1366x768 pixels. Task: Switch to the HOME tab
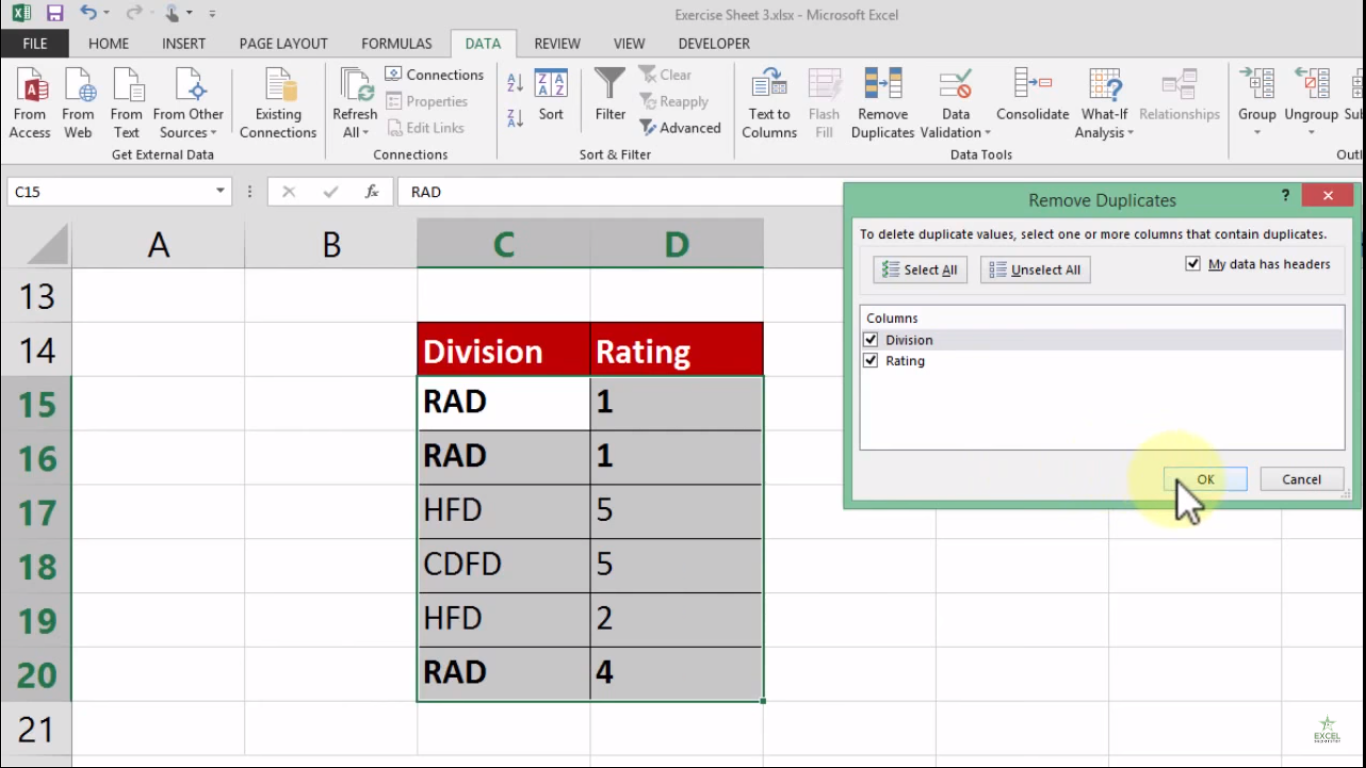click(108, 44)
